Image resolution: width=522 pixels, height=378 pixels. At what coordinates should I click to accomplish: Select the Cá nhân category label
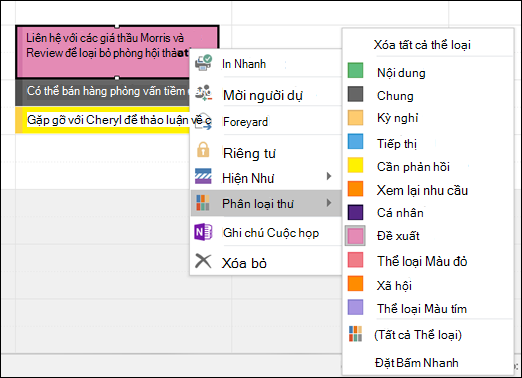click(400, 213)
